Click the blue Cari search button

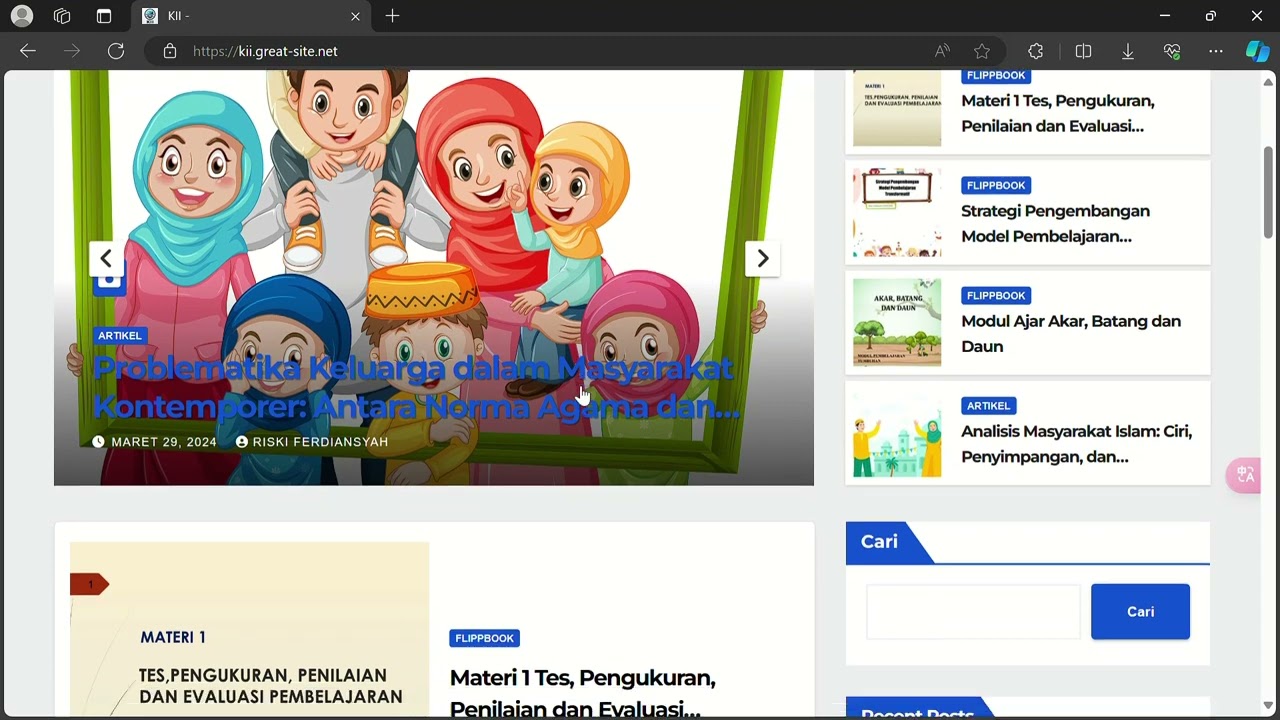1140,611
